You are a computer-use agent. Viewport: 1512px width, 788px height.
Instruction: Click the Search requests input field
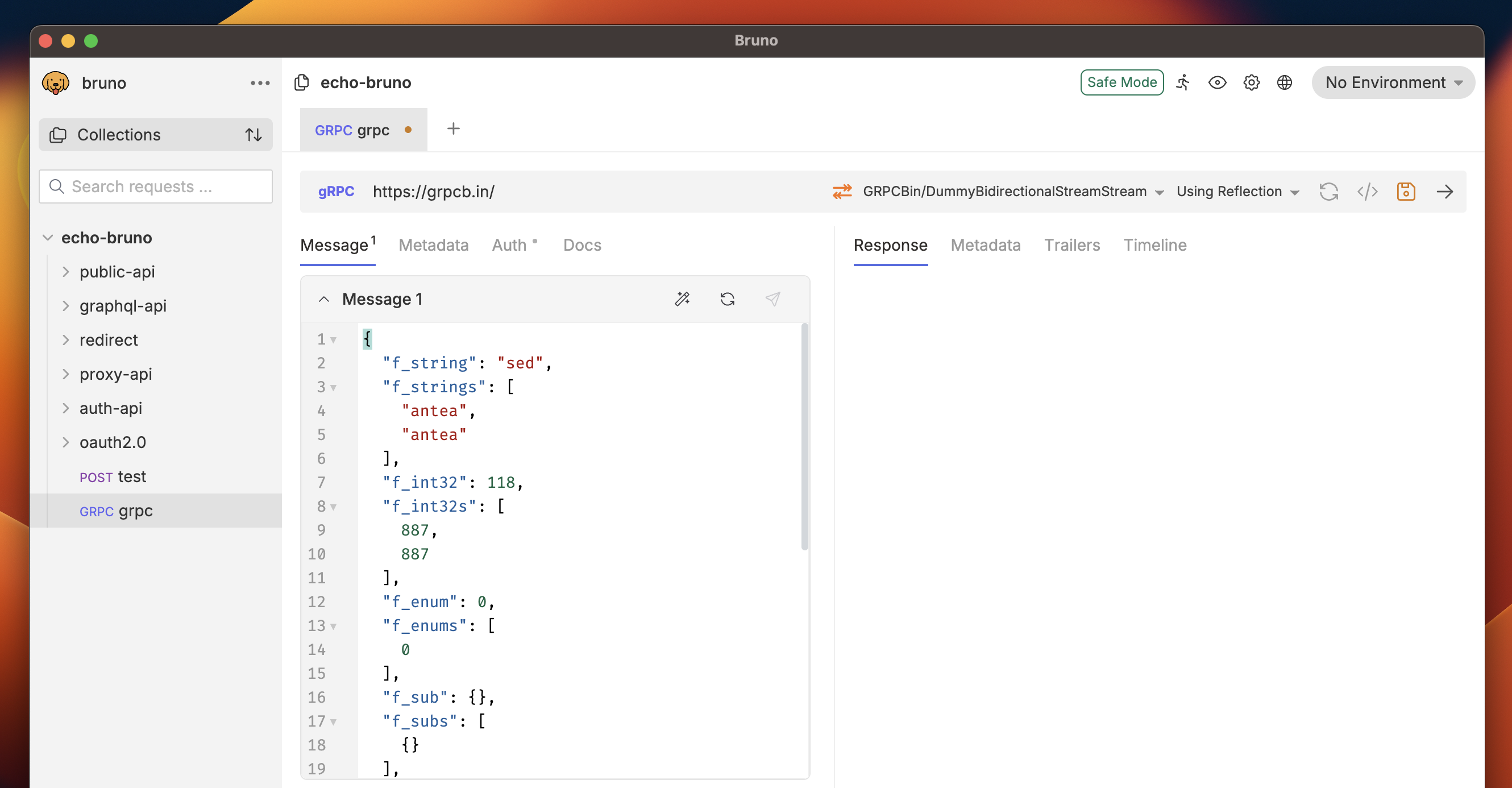(156, 186)
